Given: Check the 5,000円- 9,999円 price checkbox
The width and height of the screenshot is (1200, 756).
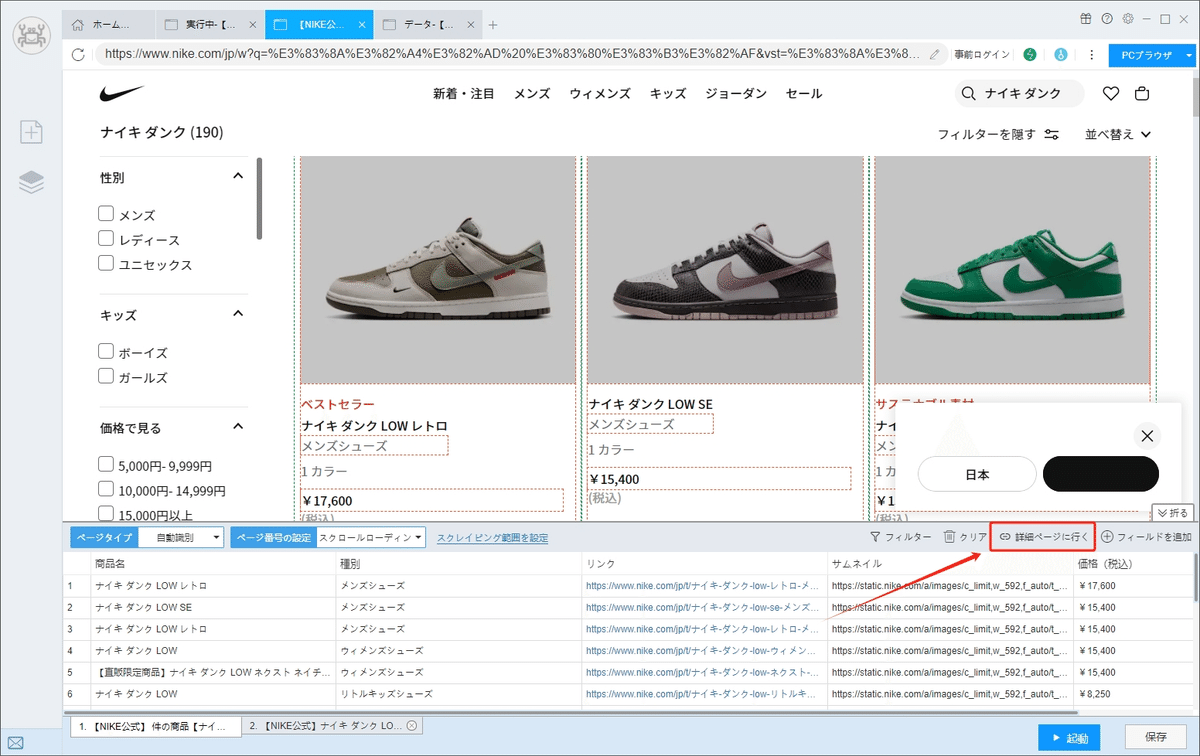Looking at the screenshot, I should 106,465.
